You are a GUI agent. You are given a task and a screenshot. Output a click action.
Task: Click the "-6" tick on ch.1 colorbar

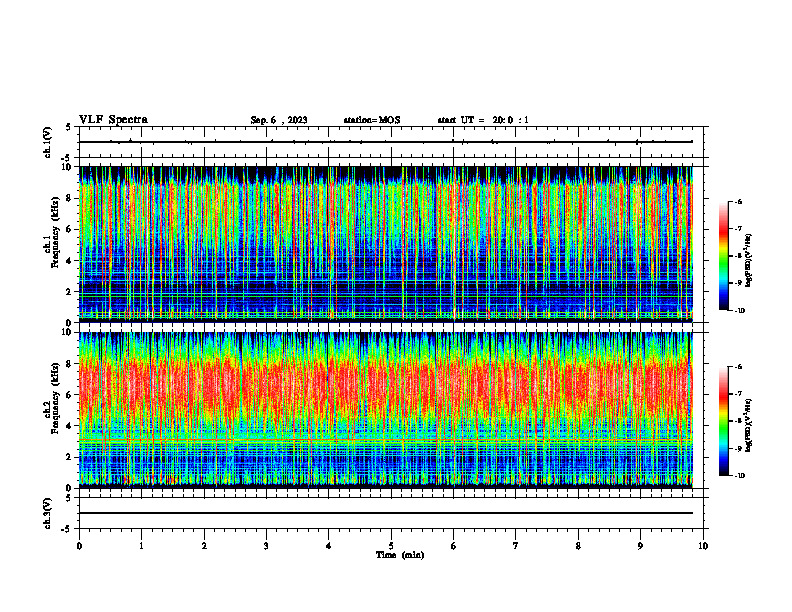click(739, 201)
